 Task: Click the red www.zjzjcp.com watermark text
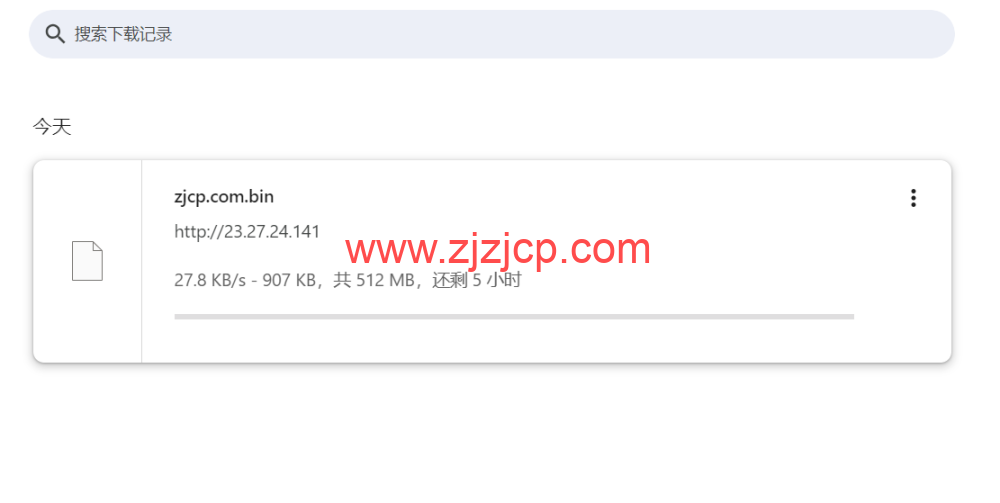point(497,249)
